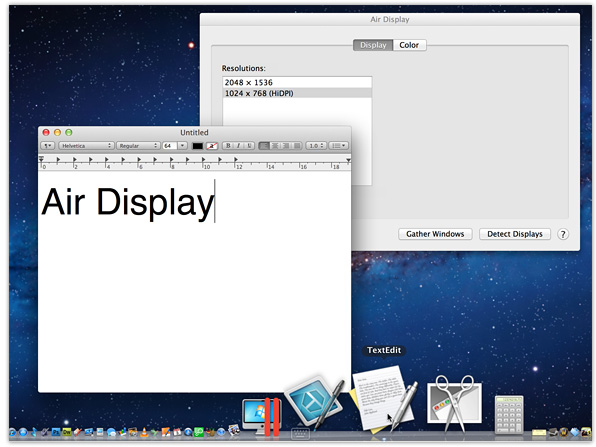
Task: Justify text in TextEdit
Action: pyautogui.click(x=297, y=146)
